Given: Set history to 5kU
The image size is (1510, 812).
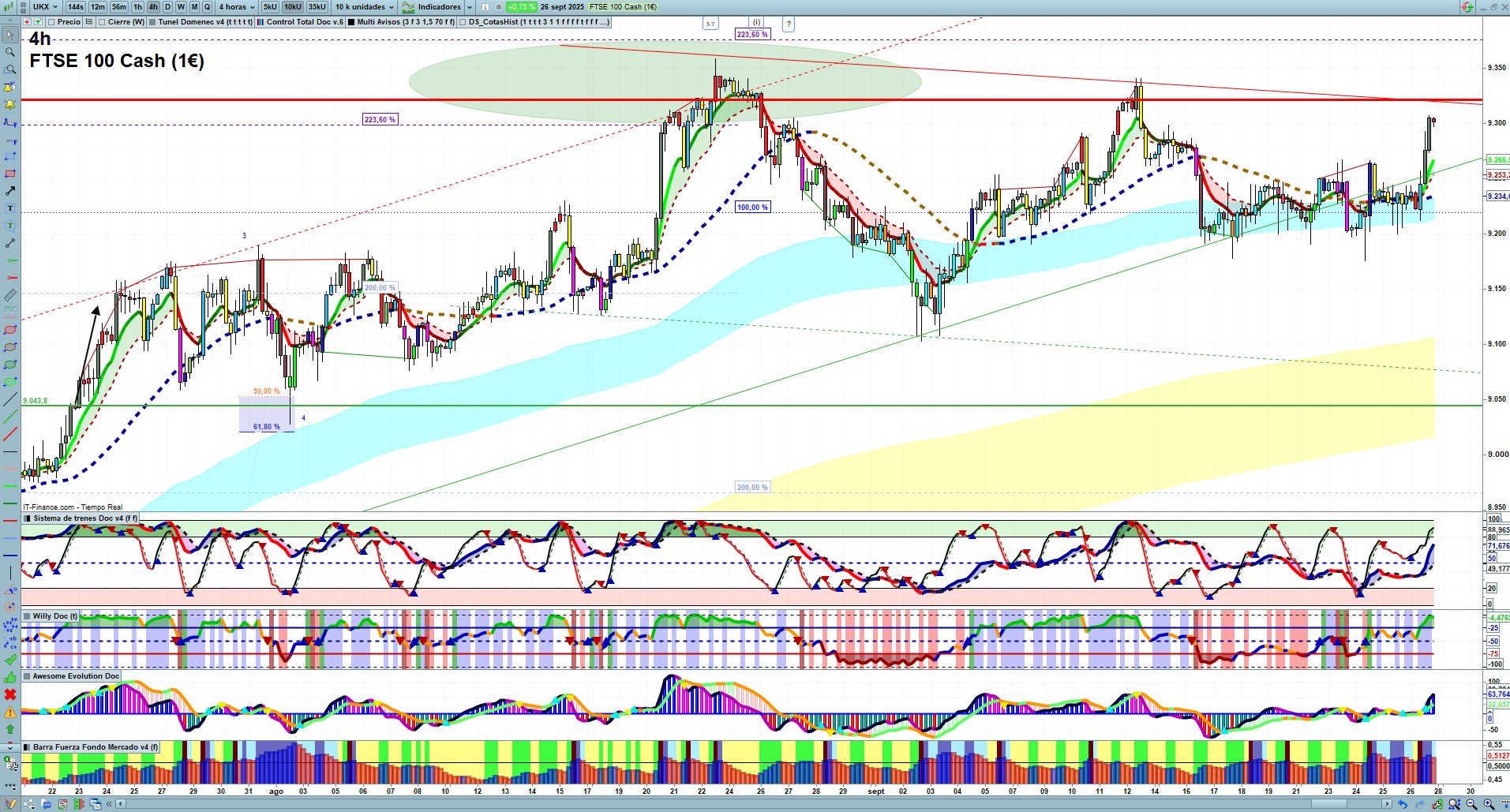Looking at the screenshot, I should coord(271,7).
